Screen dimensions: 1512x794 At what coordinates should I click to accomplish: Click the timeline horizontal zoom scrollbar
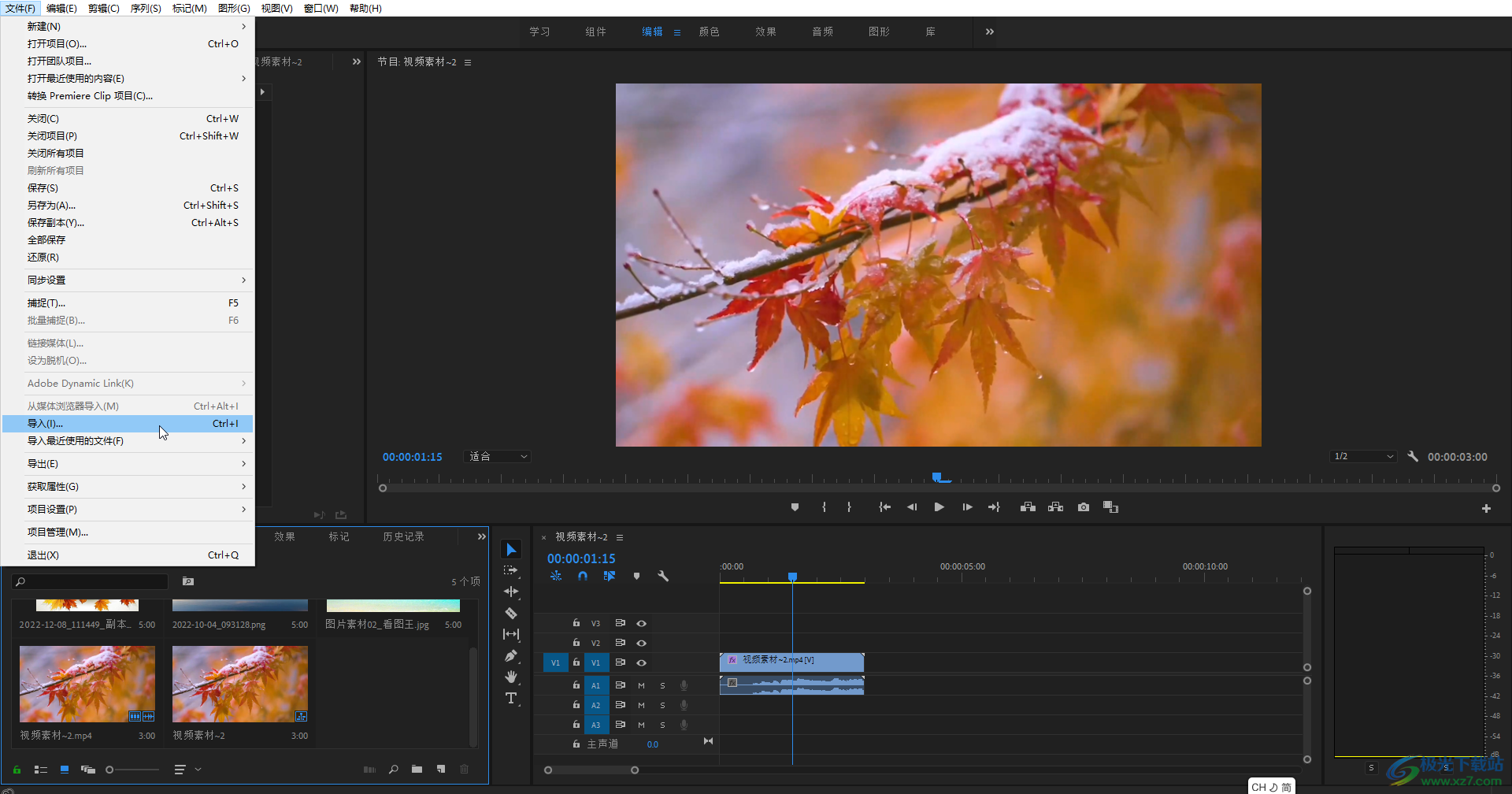591,770
